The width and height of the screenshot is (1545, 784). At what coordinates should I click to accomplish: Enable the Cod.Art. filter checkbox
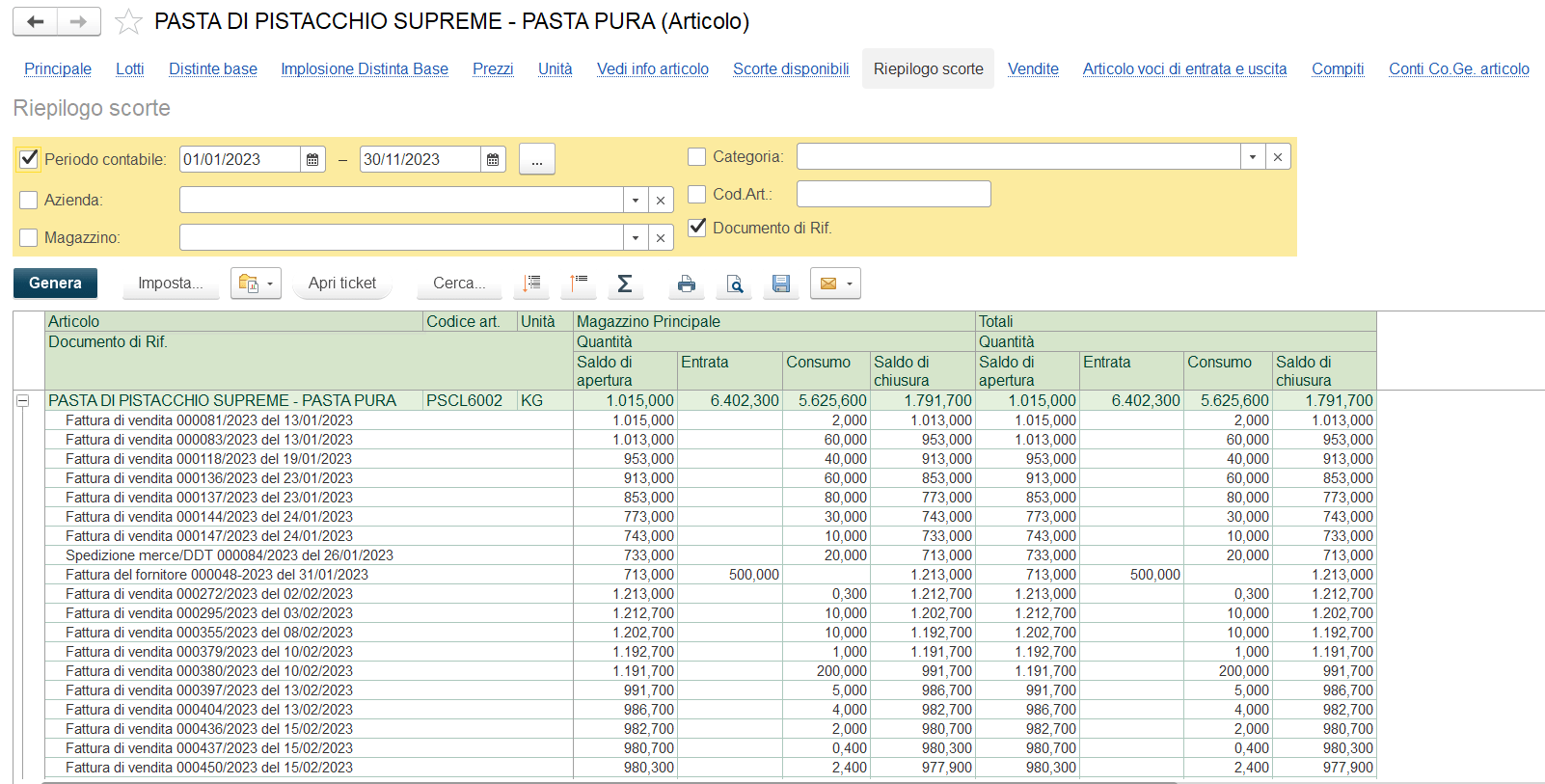(x=697, y=194)
